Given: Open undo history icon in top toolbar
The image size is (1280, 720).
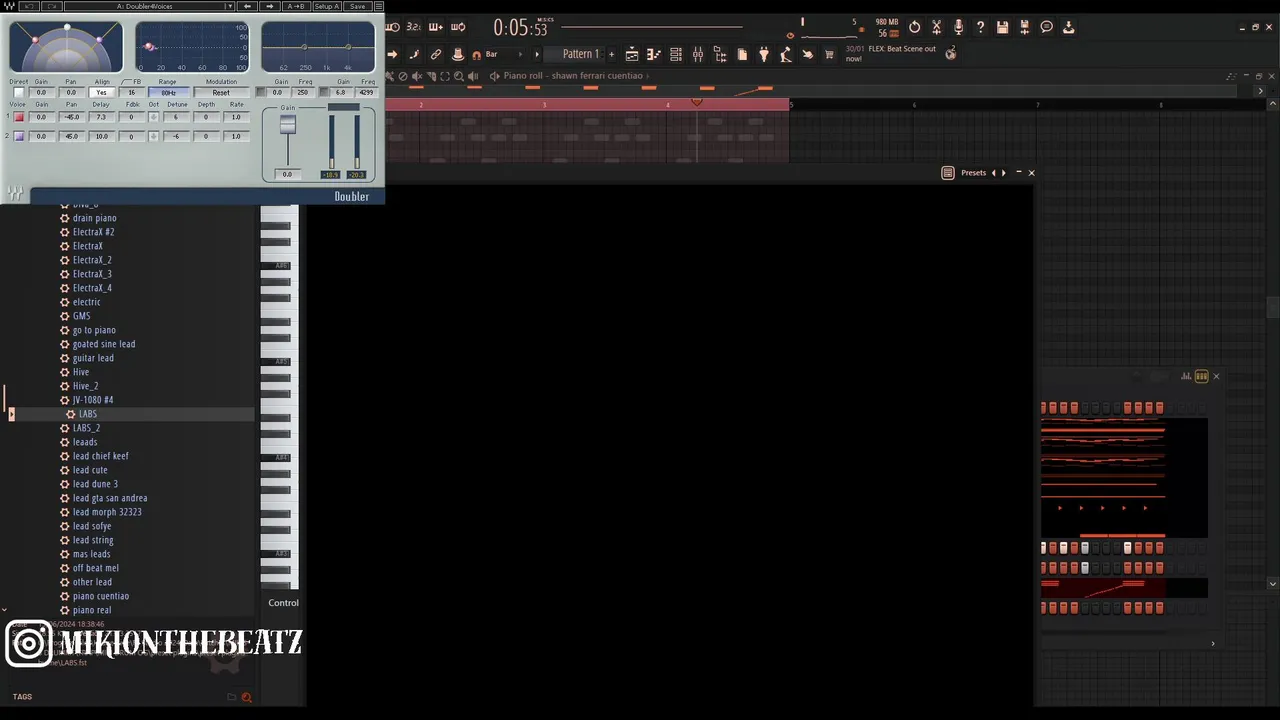Looking at the screenshot, I should point(914,27).
